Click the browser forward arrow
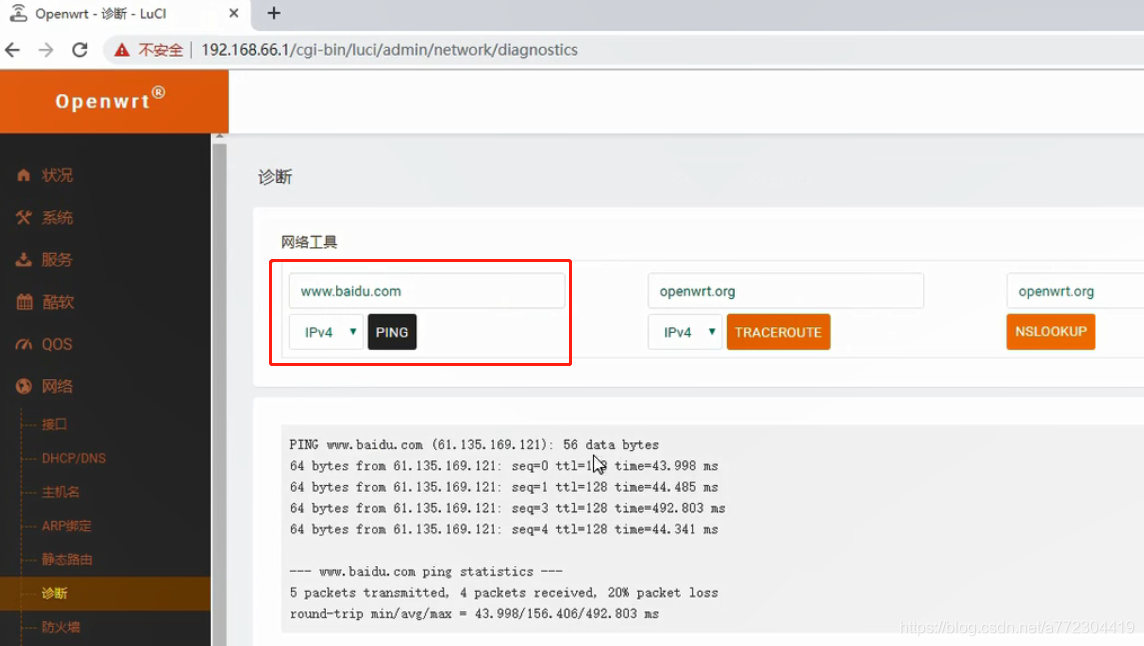Image resolution: width=1144 pixels, height=646 pixels. click(x=46, y=50)
